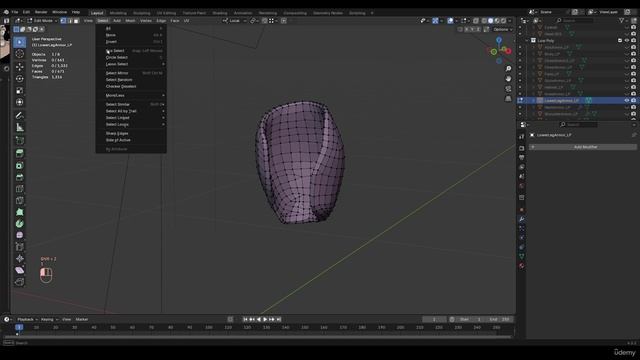Choose Select Sharp Edges entry

[131, 133]
